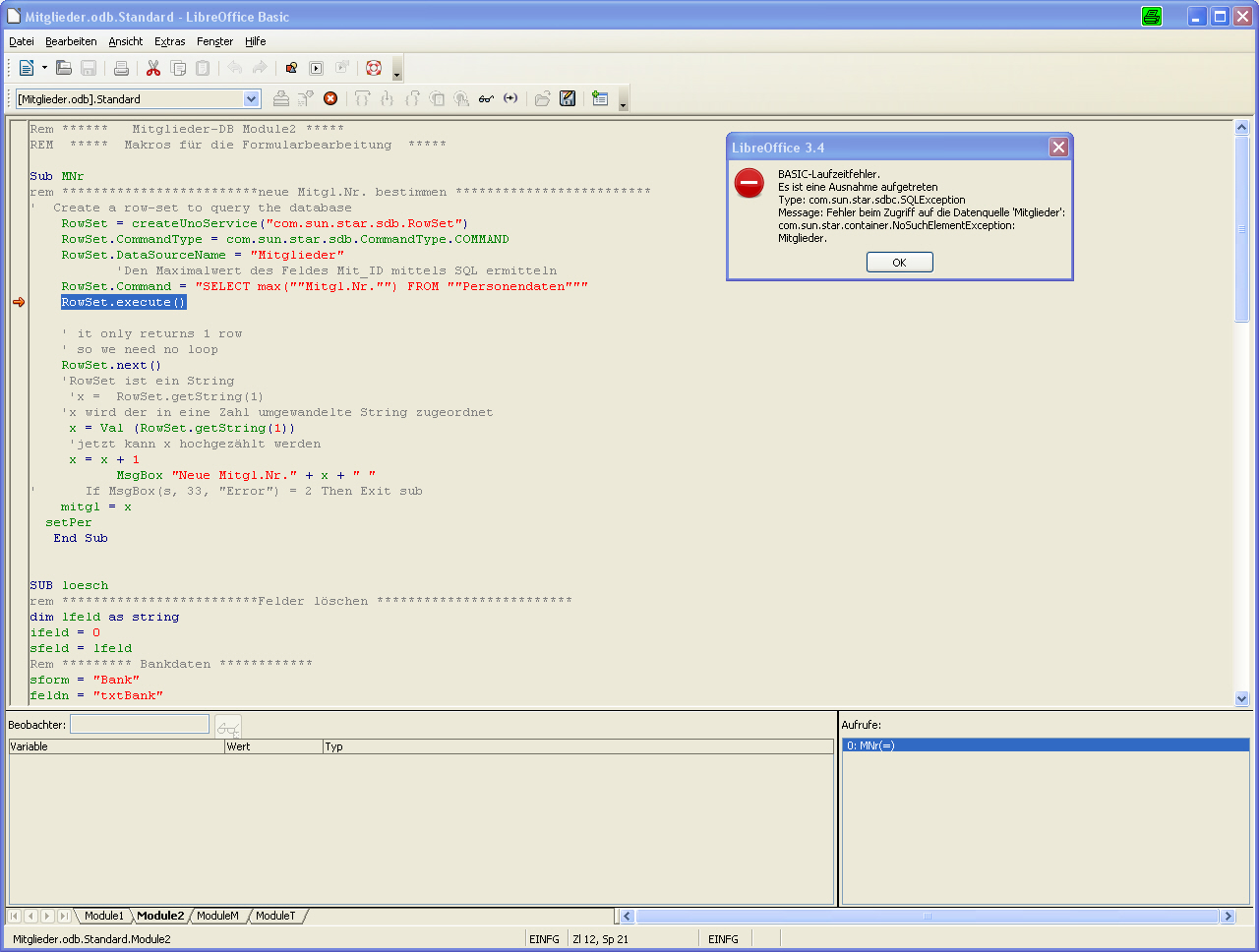1259x952 pixels.
Task: Click the [Mitglieder.odb].Standard library combo box
Action: (138, 98)
